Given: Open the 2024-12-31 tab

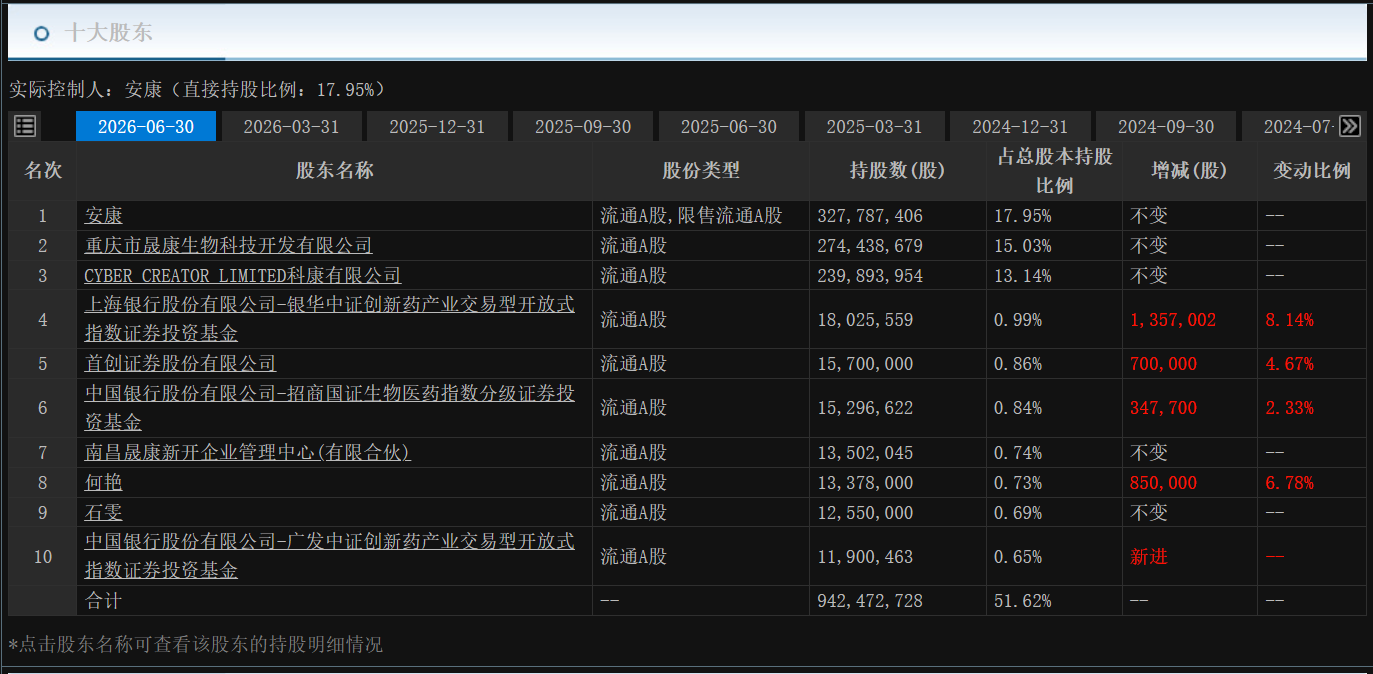Looking at the screenshot, I should coord(1020,127).
